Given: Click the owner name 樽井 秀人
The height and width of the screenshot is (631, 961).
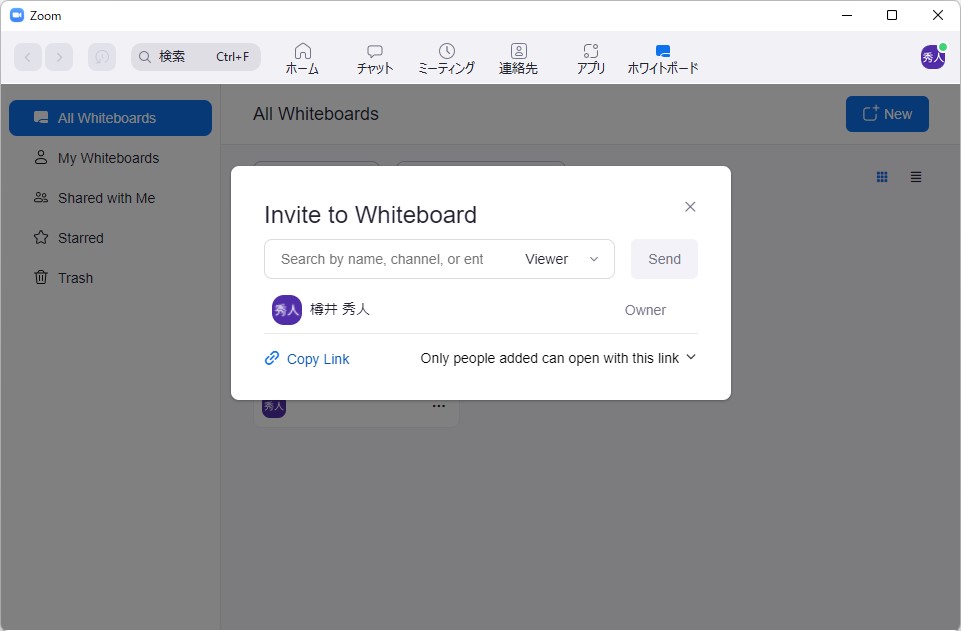Looking at the screenshot, I should (x=340, y=309).
